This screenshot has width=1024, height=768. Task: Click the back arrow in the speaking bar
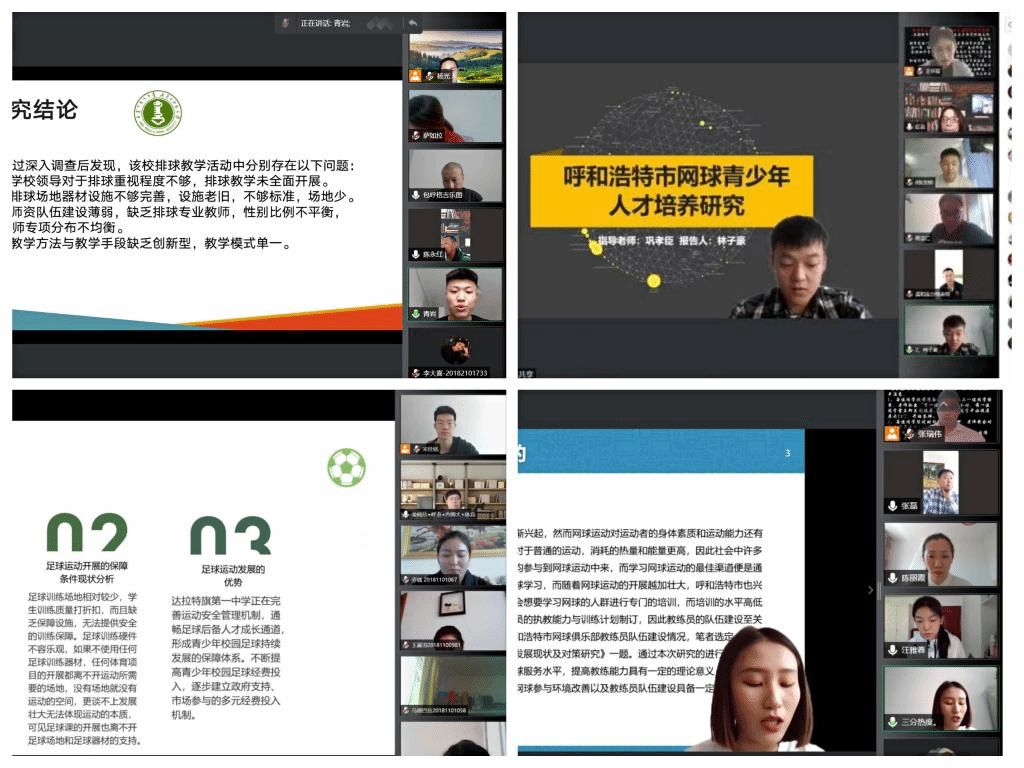pyautogui.click(x=413, y=23)
